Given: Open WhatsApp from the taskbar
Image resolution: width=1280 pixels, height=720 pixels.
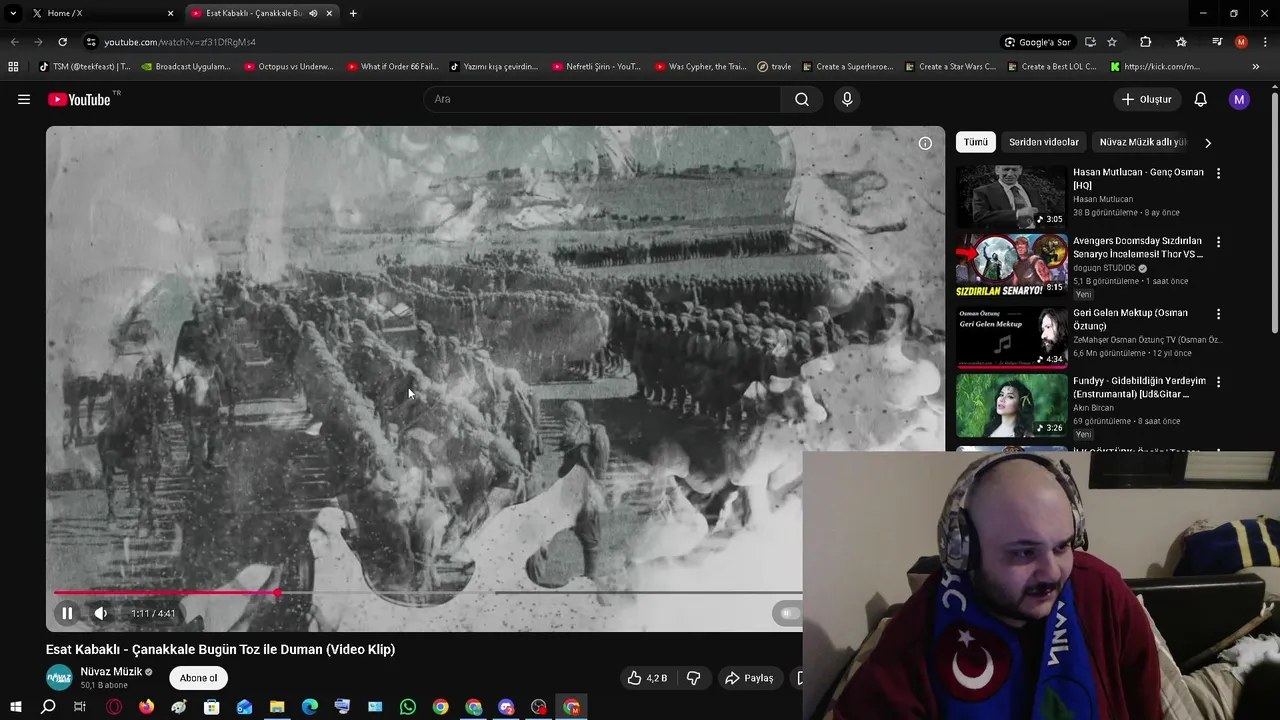Looking at the screenshot, I should pos(408,707).
